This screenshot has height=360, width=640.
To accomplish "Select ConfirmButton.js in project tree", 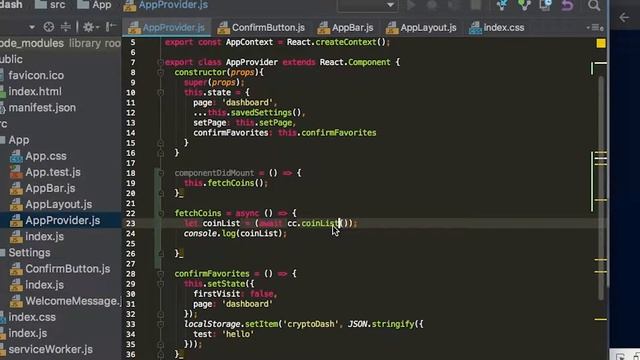I will pyautogui.click(x=67, y=269).
